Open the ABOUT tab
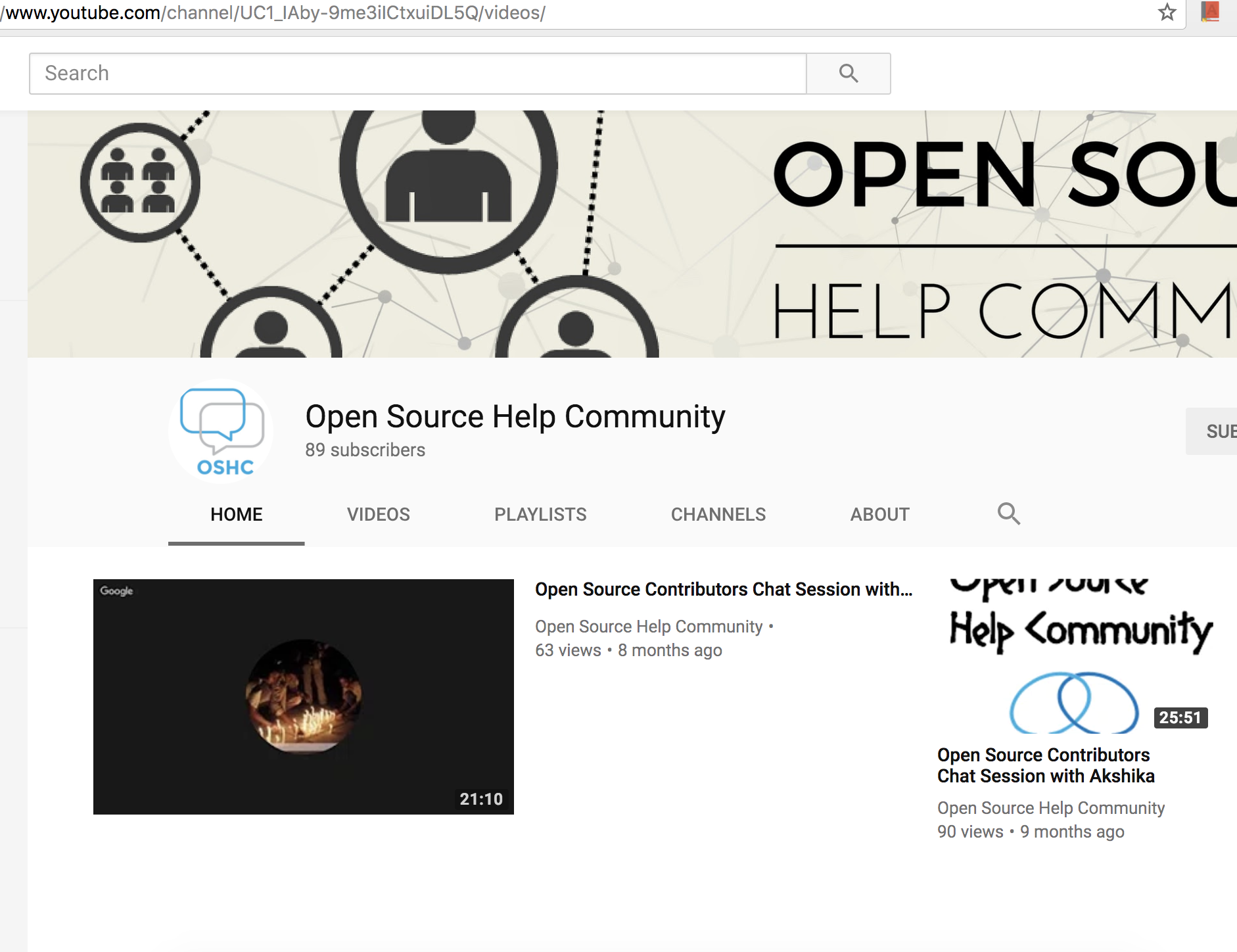The width and height of the screenshot is (1237, 952). point(880,514)
